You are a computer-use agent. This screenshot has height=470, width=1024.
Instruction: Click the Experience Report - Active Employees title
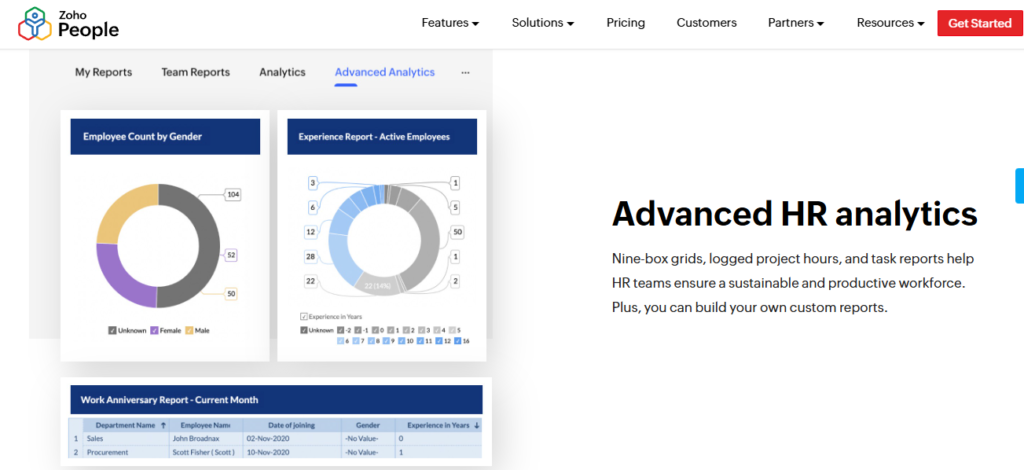point(374,136)
